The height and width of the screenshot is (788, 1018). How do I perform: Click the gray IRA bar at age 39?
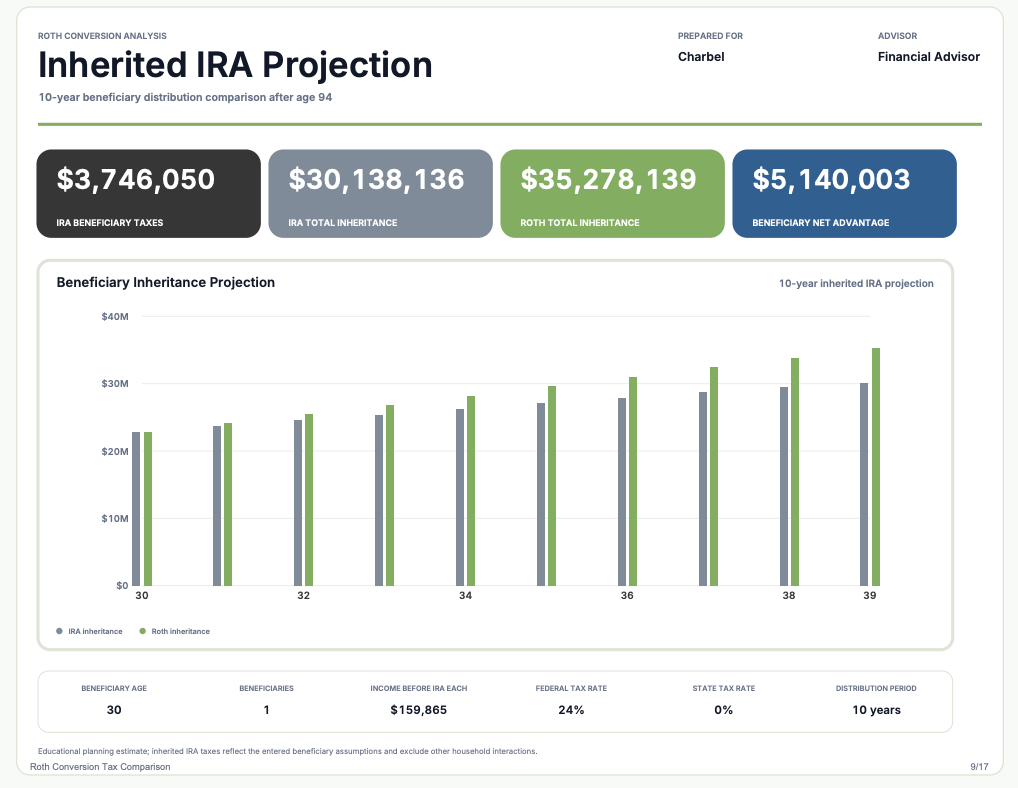(x=864, y=484)
